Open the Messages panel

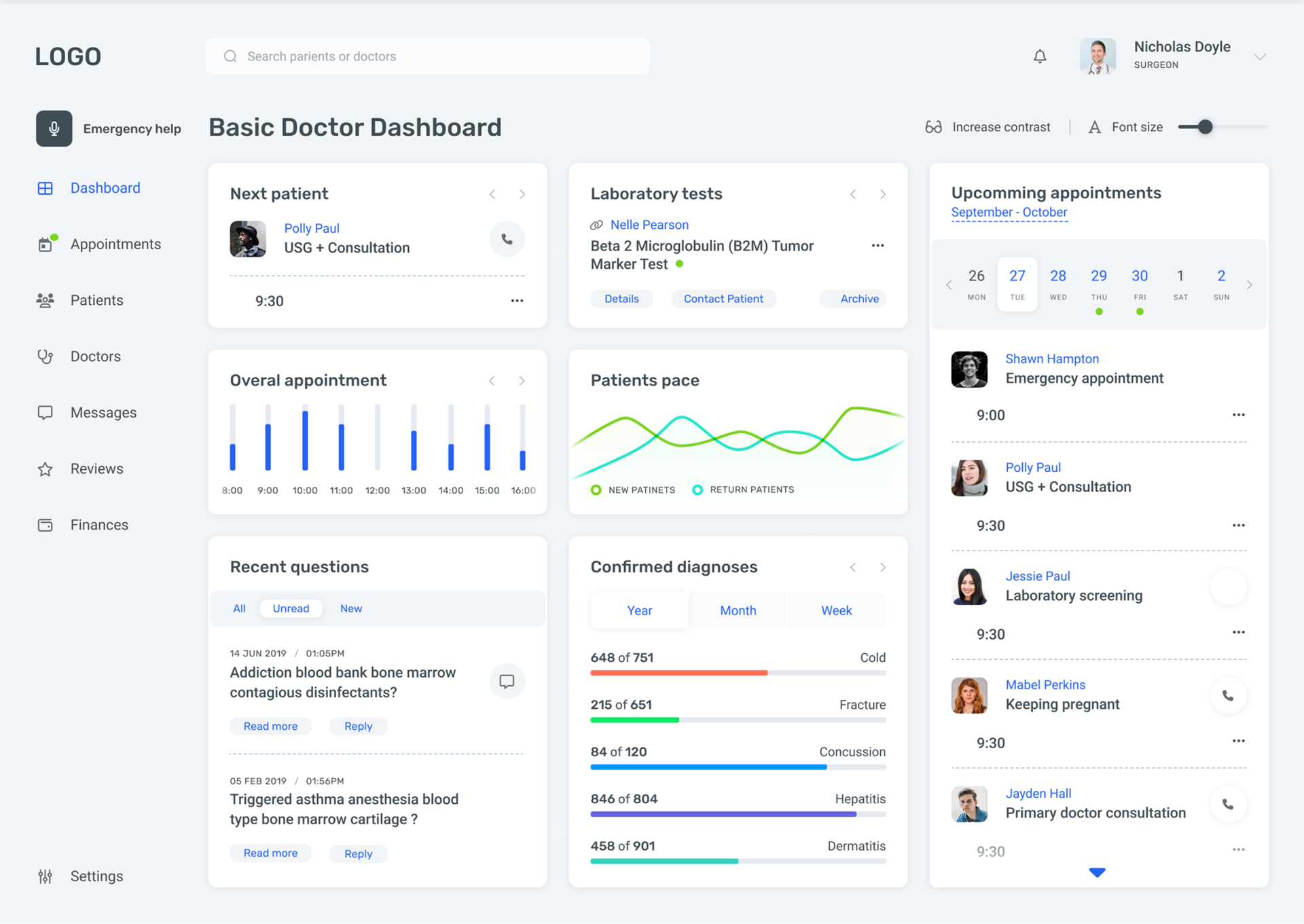tap(103, 412)
